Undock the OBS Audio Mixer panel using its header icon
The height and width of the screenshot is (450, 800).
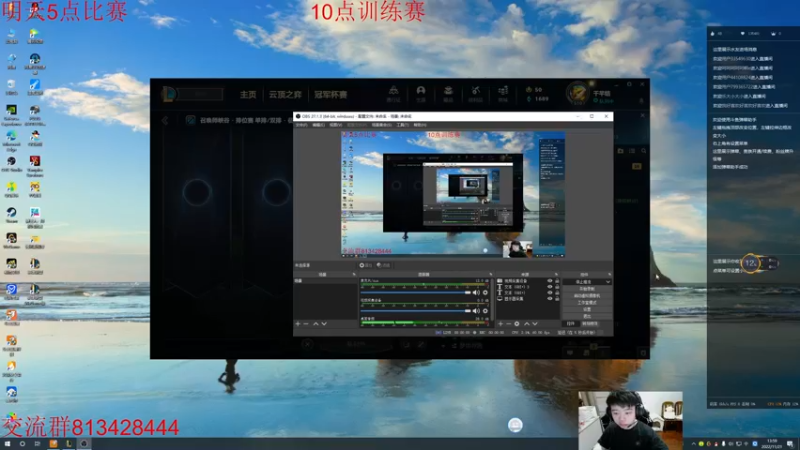[x=491, y=274]
